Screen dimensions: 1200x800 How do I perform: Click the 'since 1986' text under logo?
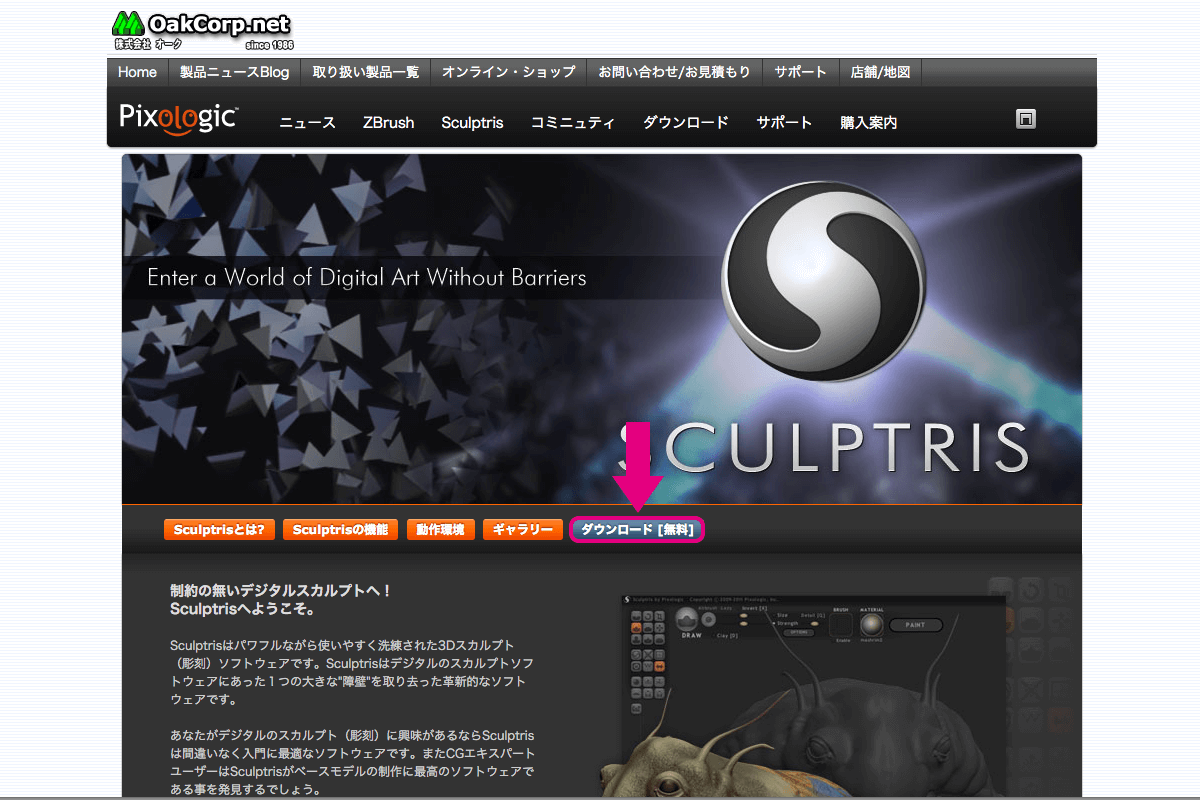tap(269, 45)
